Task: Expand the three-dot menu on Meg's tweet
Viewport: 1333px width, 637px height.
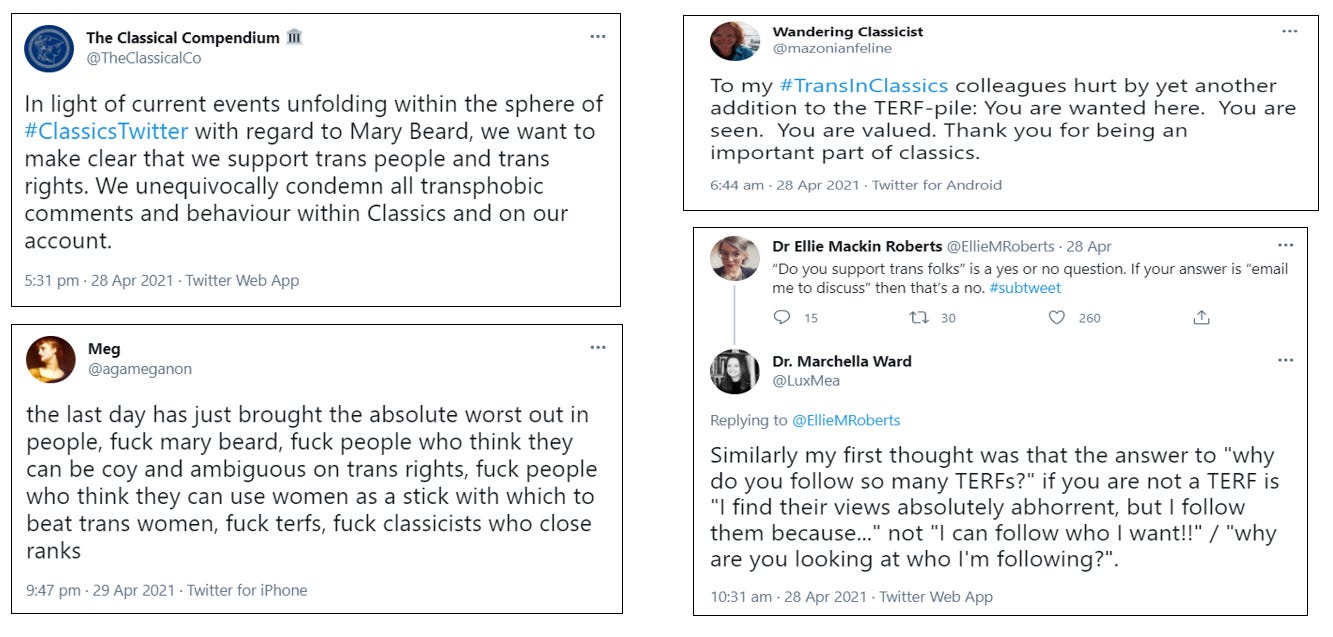Action: [x=598, y=348]
